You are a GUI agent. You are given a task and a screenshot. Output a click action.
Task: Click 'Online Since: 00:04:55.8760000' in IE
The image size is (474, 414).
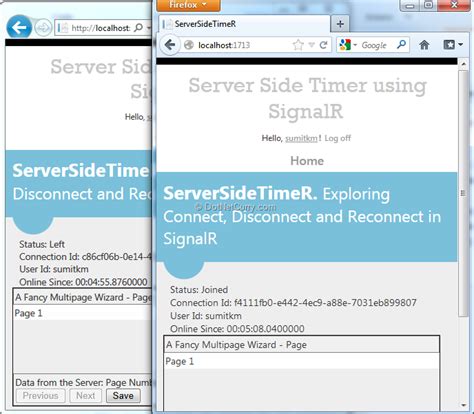83,282
